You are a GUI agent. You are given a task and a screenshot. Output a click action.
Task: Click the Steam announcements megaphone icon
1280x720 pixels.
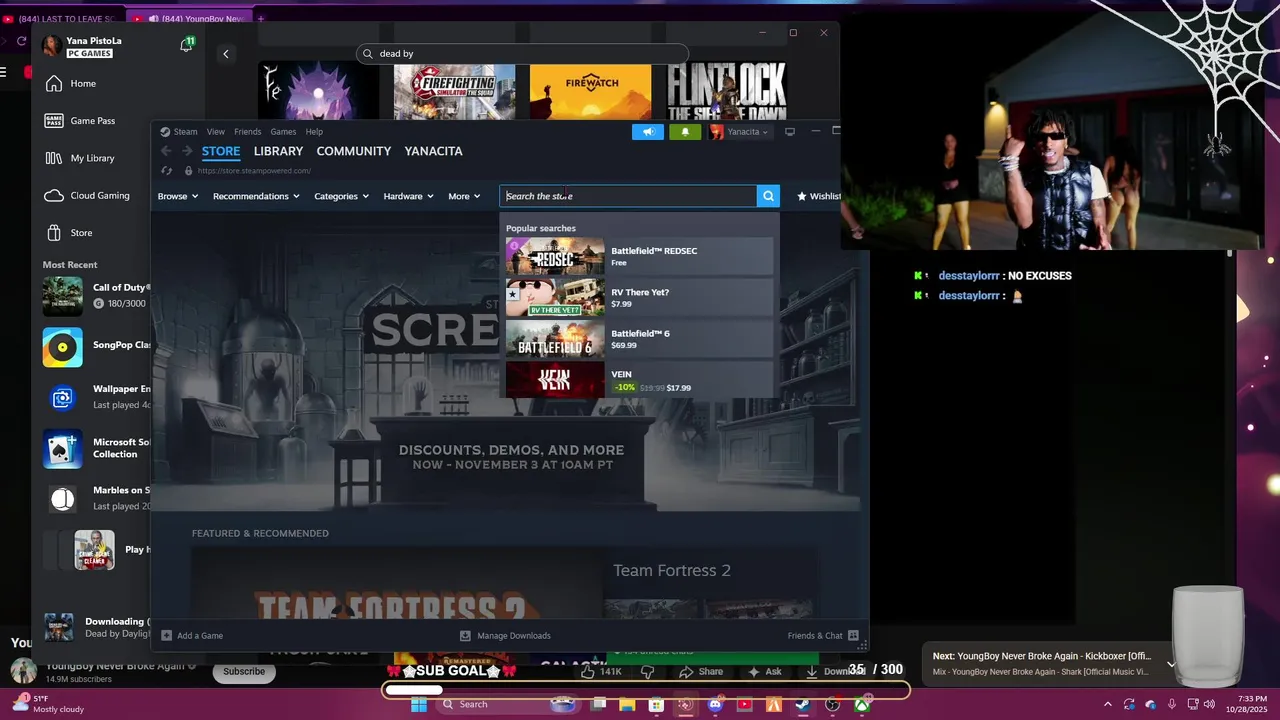pyautogui.click(x=648, y=132)
